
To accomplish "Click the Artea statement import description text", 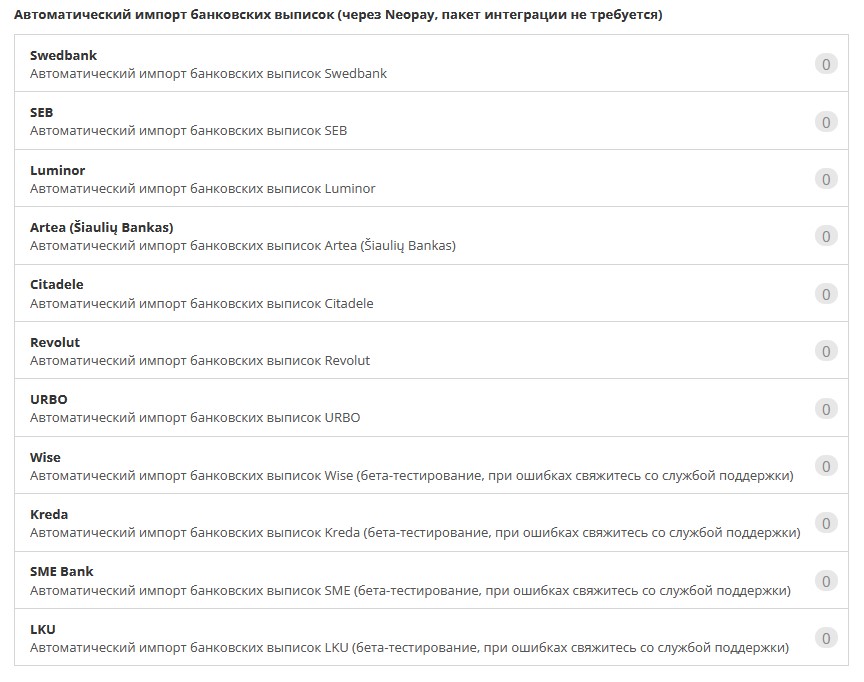I will 242,246.
